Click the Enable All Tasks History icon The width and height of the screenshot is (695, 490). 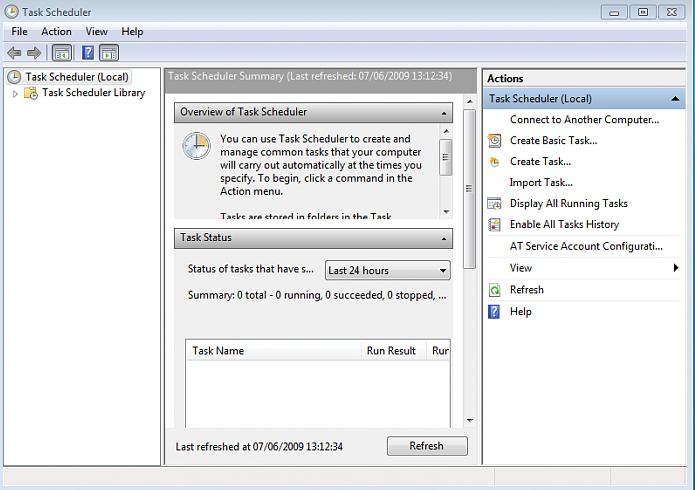click(494, 225)
